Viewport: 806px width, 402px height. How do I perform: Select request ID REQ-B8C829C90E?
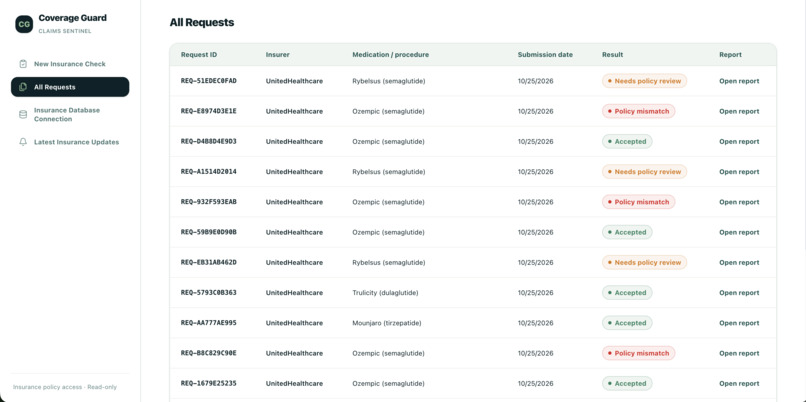tap(209, 353)
